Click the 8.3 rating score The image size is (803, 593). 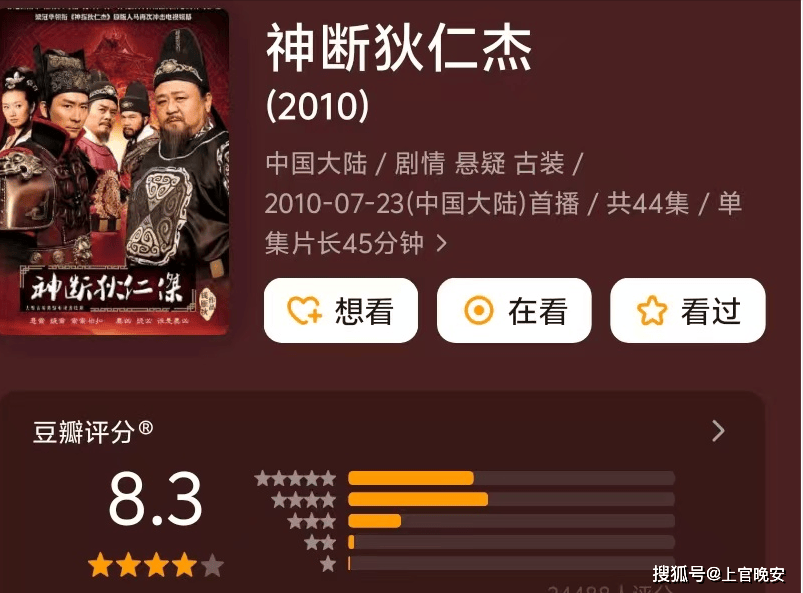tap(156, 499)
